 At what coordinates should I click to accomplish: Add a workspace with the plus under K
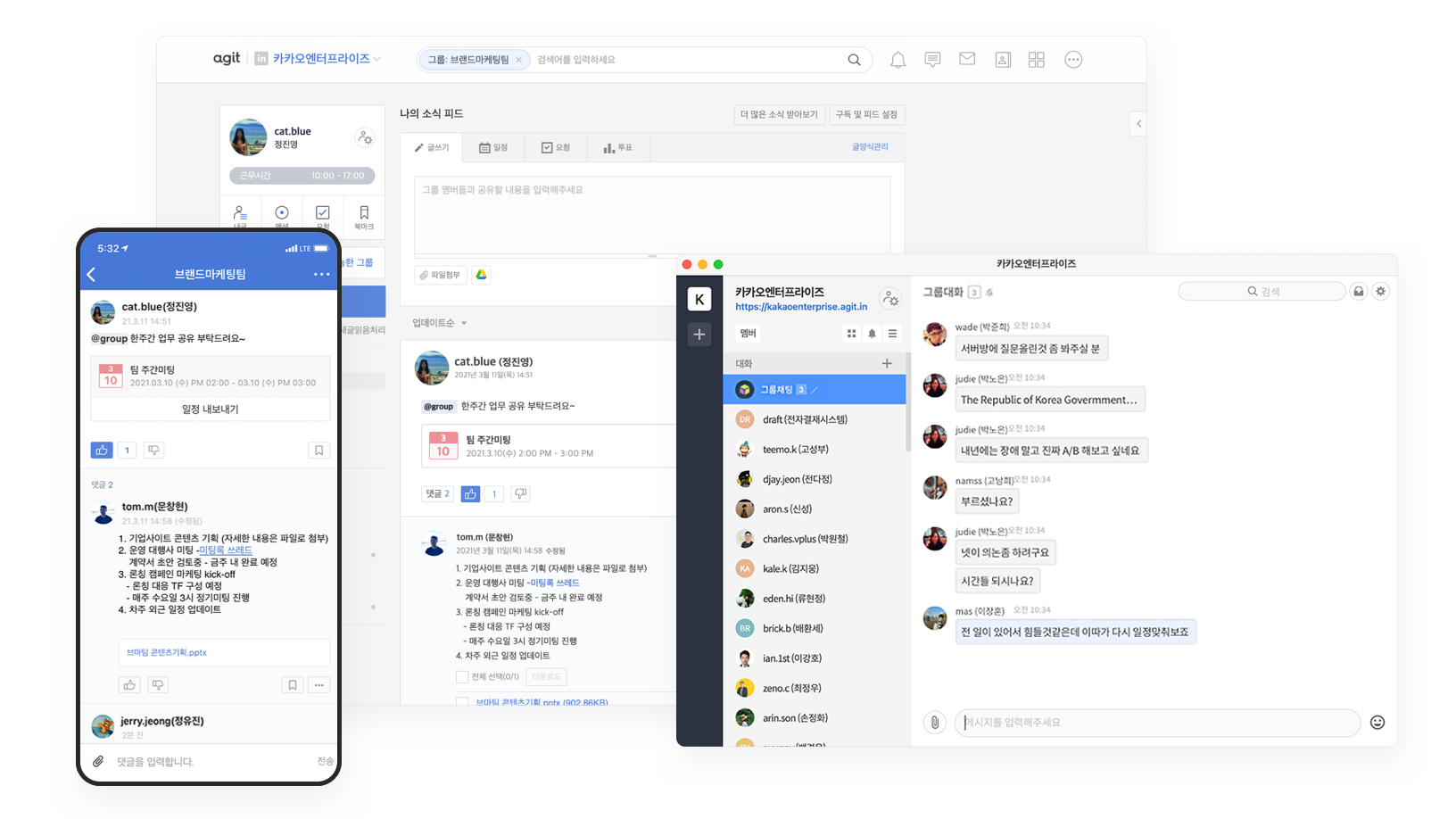click(x=699, y=335)
